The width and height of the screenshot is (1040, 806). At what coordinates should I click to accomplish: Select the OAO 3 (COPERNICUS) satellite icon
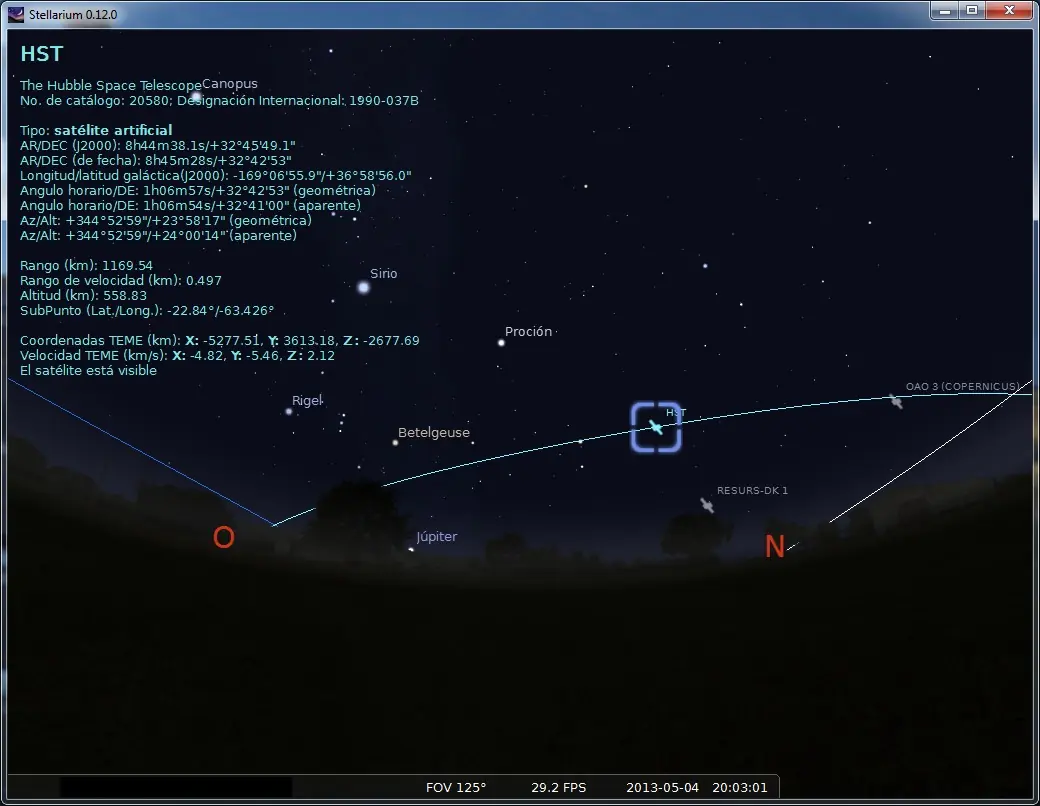[896, 401]
